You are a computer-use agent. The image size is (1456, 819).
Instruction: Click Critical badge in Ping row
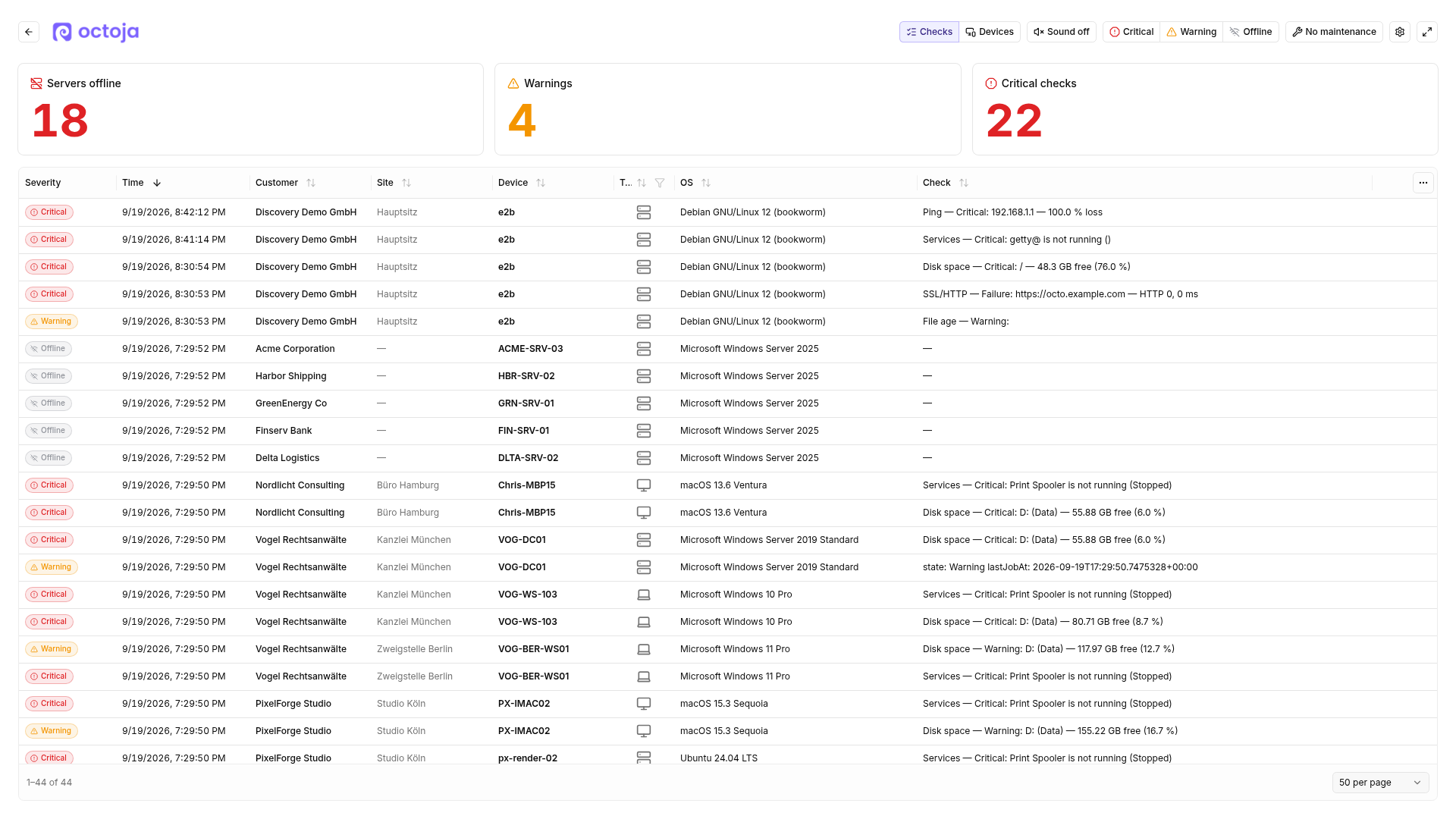(x=49, y=212)
